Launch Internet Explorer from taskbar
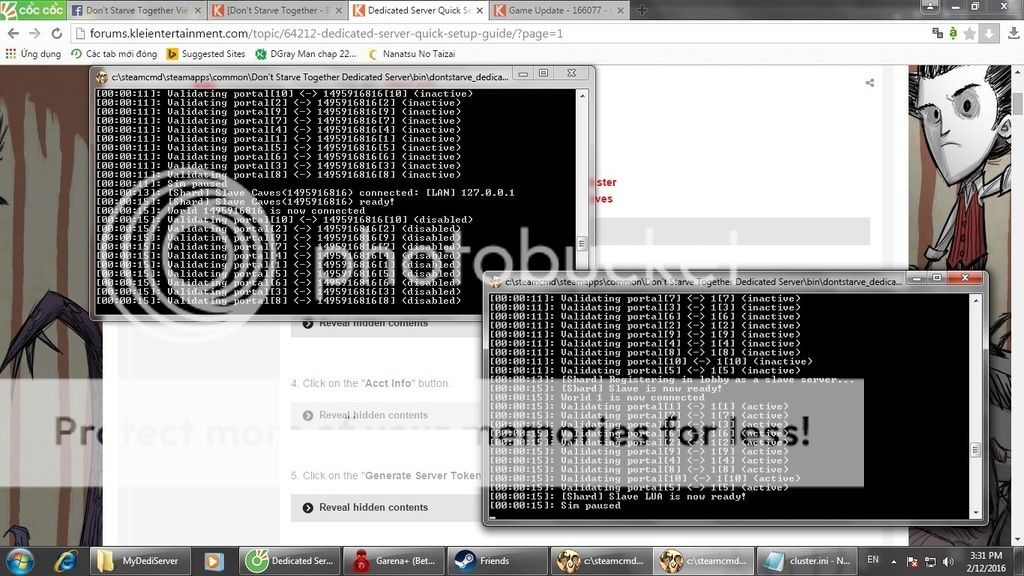 pos(66,561)
